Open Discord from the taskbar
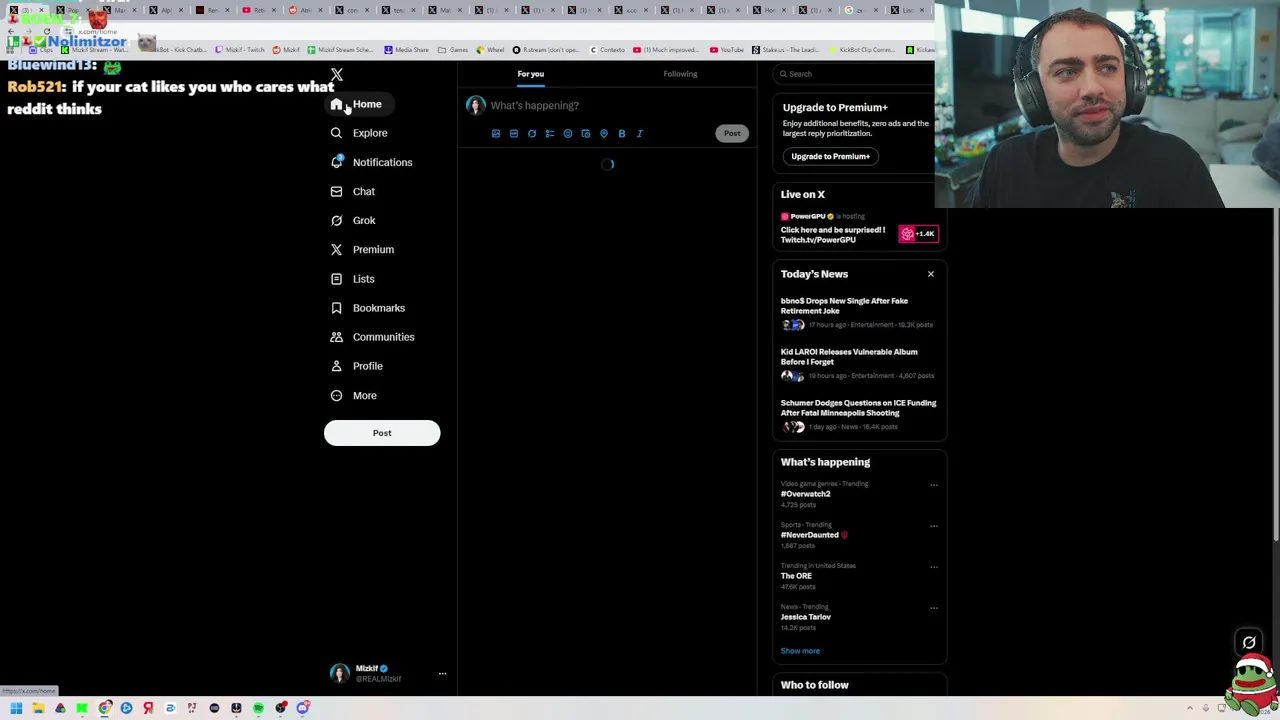 point(302,708)
